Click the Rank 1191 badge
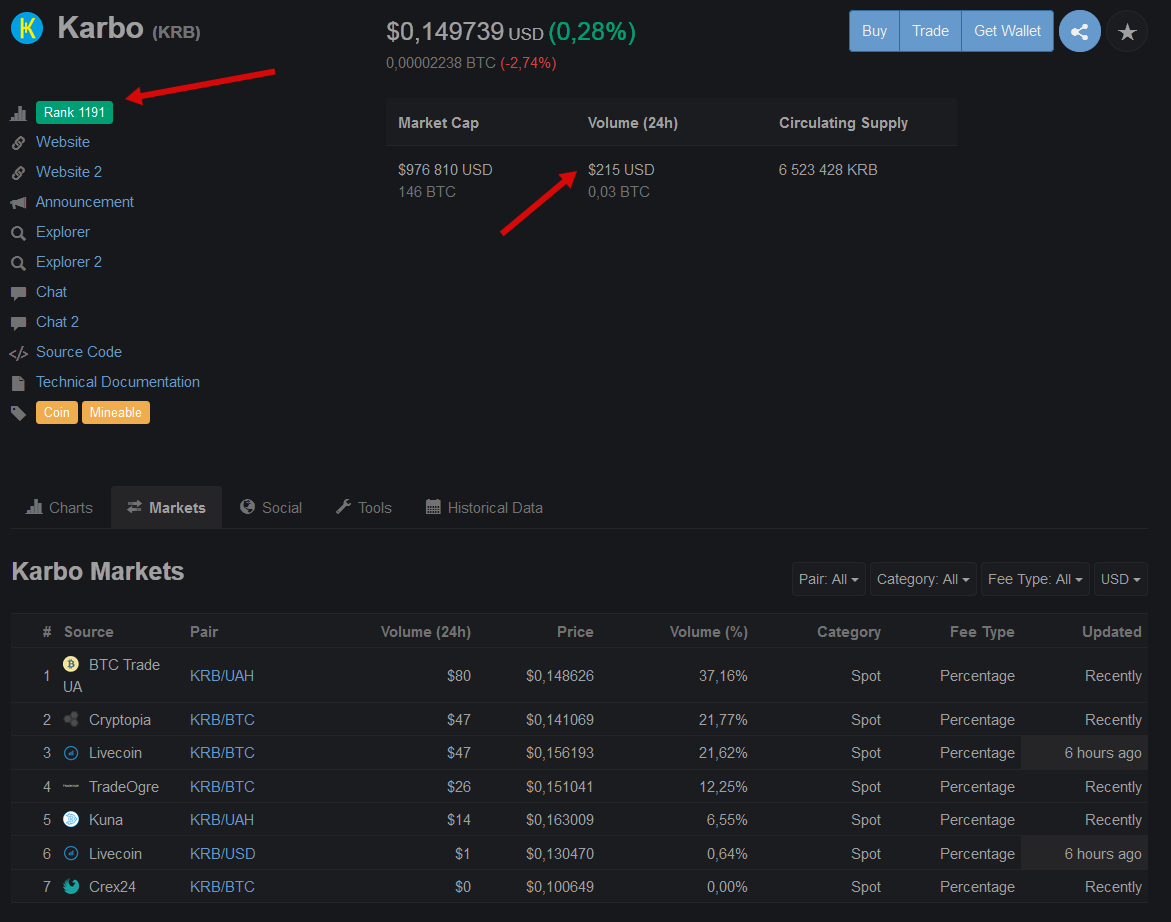 (75, 113)
